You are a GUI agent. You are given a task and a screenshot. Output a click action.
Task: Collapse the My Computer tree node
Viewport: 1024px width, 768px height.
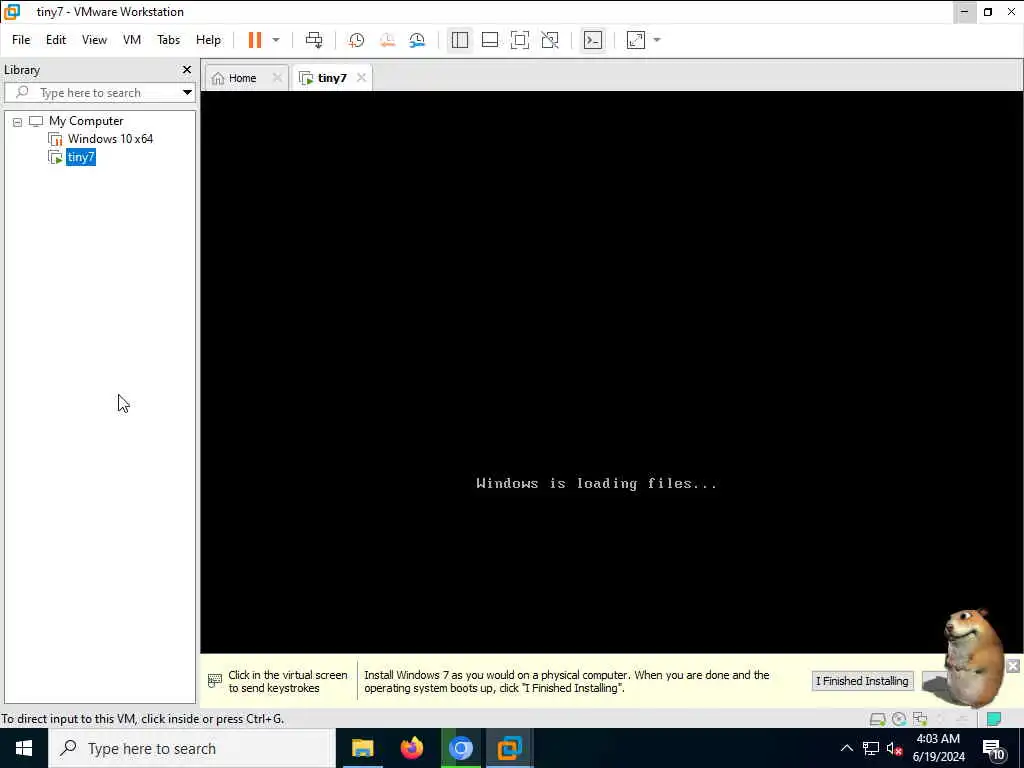coord(18,121)
